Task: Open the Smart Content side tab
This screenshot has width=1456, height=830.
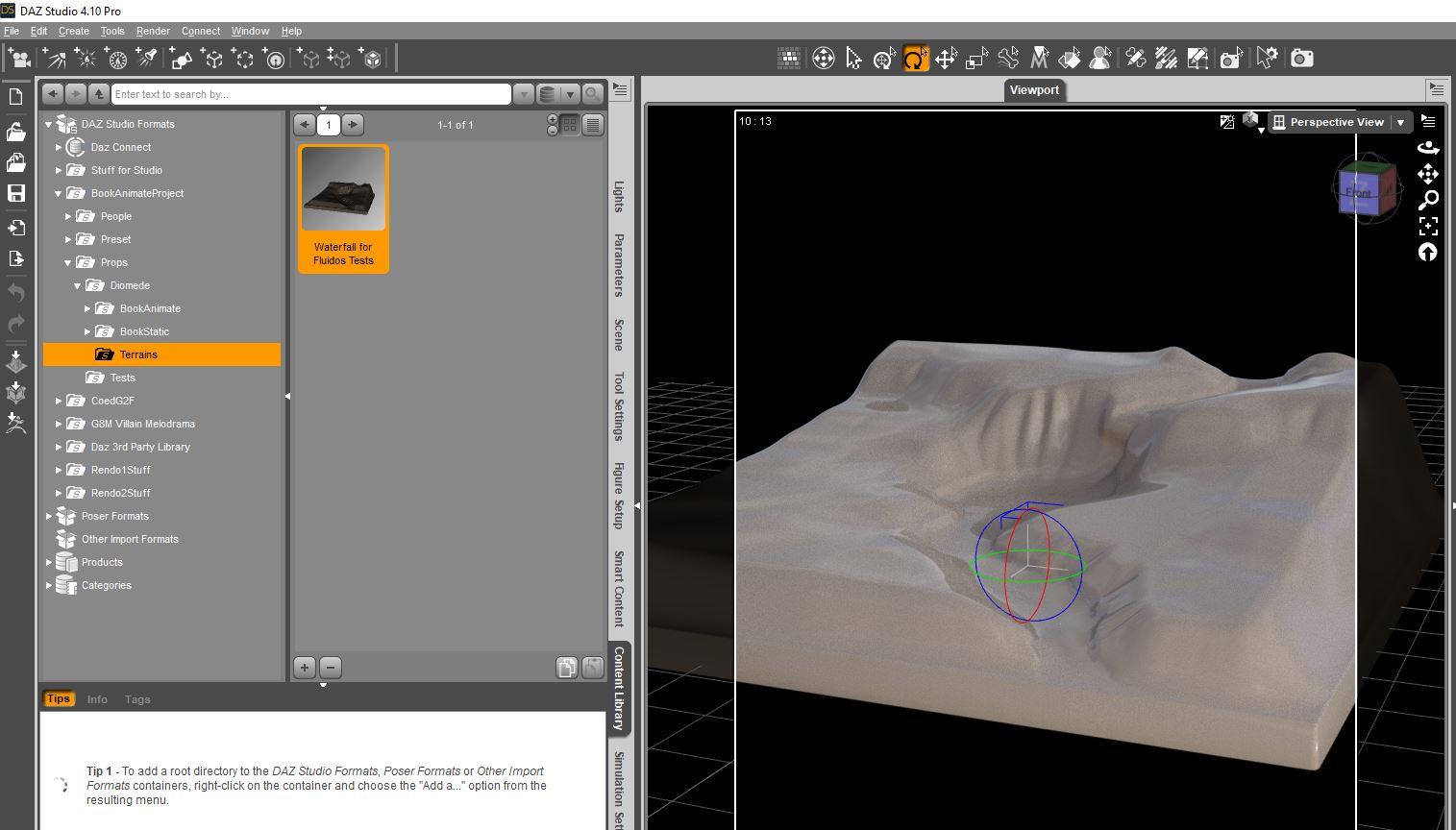Action: pyautogui.click(x=619, y=588)
